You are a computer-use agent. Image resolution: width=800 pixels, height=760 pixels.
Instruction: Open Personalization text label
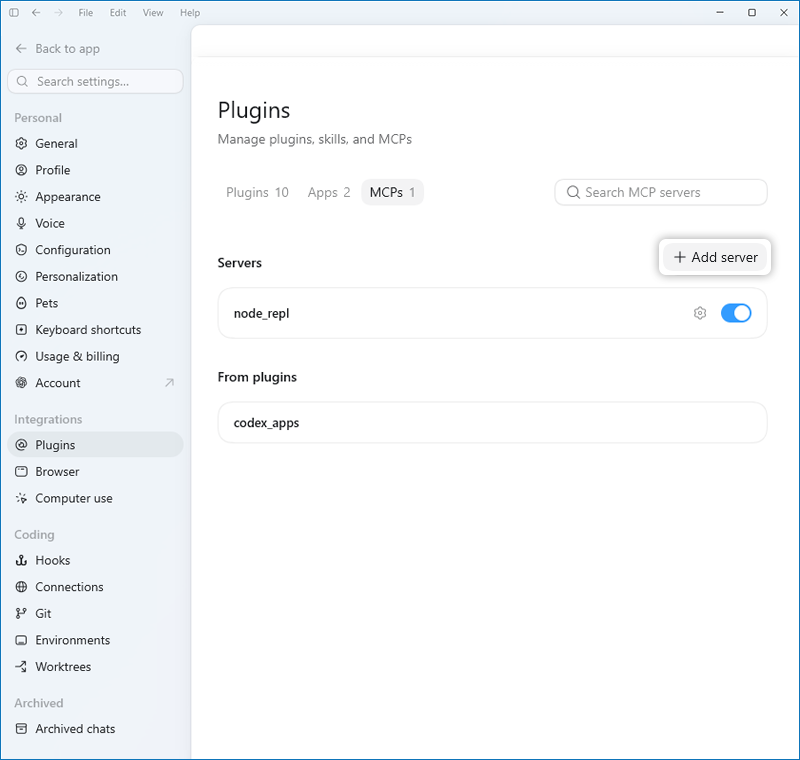point(77,276)
